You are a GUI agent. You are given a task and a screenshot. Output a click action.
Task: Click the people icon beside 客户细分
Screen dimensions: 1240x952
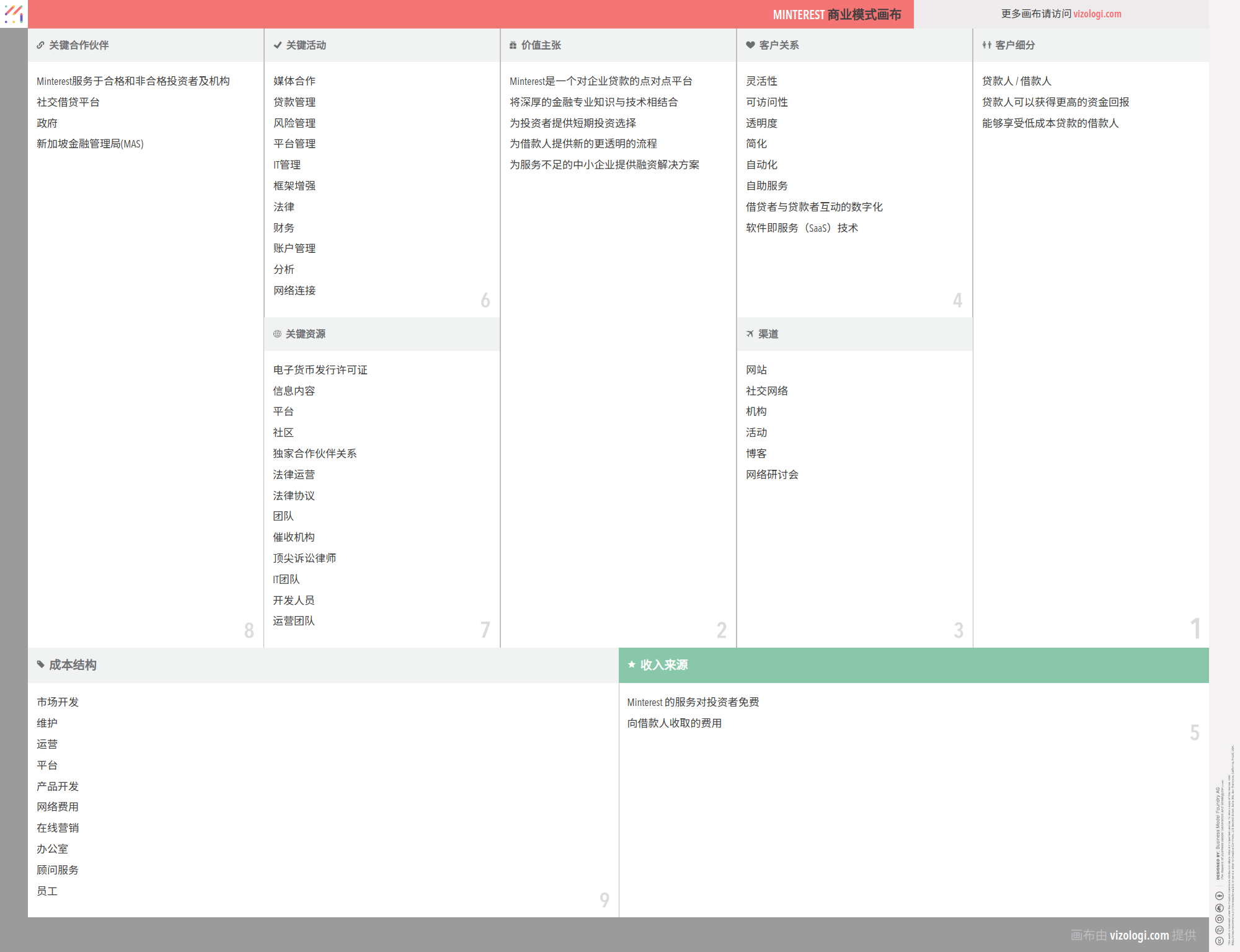point(986,45)
